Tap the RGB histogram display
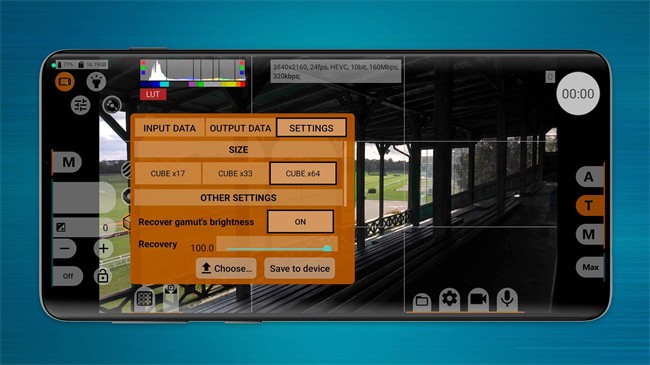This screenshot has width=650, height=365. [x=193, y=73]
